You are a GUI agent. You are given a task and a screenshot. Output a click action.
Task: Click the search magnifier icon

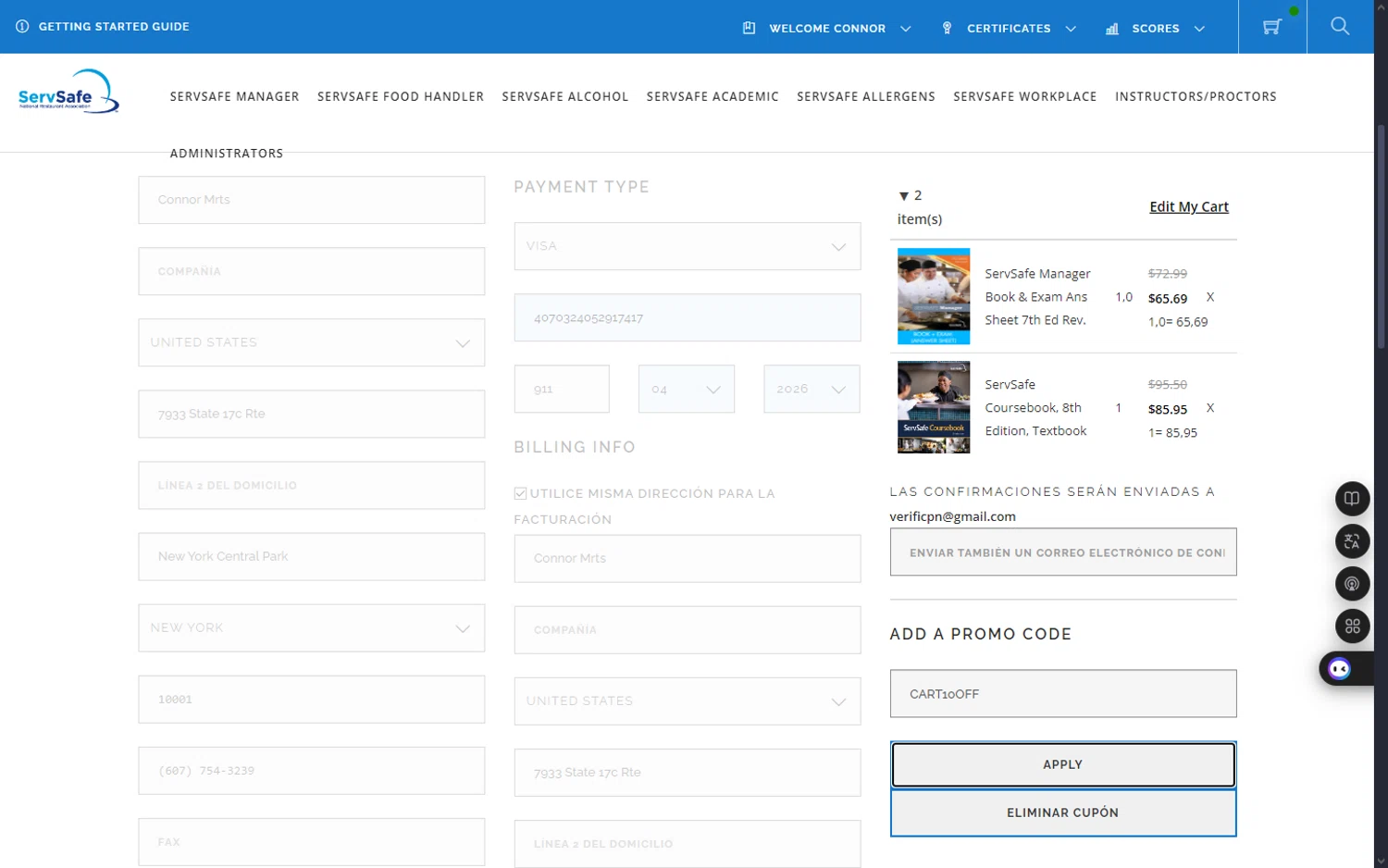[x=1340, y=27]
